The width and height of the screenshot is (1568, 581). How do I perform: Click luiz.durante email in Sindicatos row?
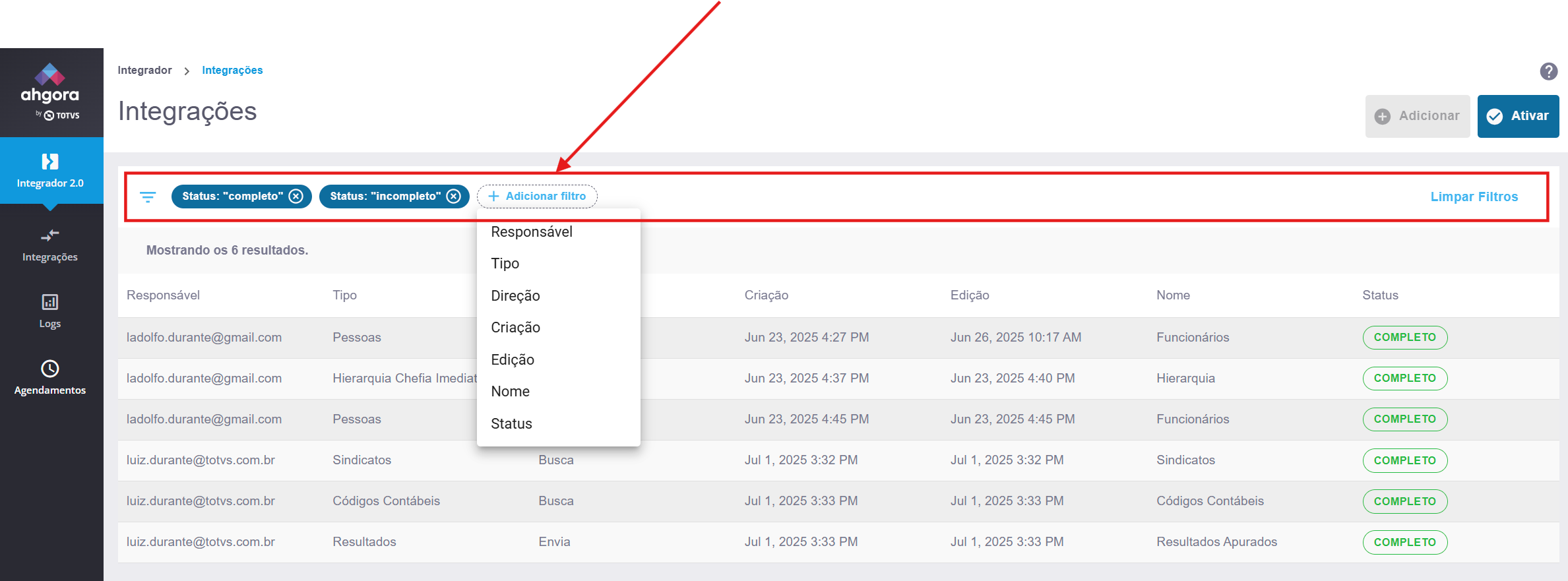click(x=201, y=460)
